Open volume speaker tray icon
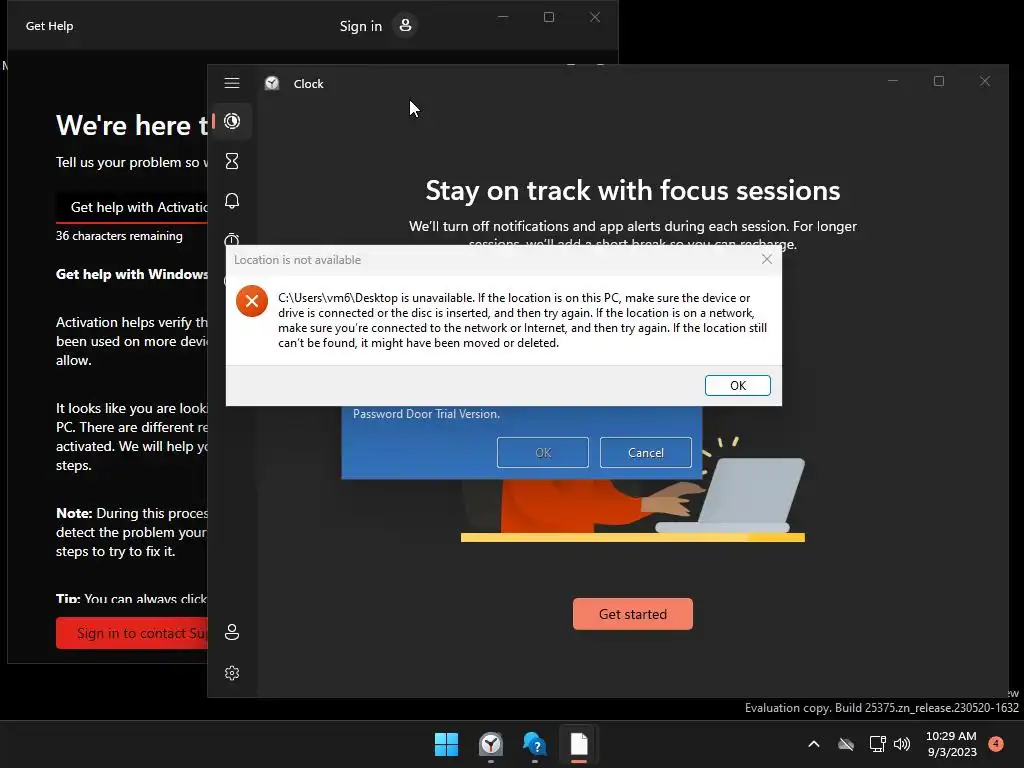 click(x=902, y=744)
